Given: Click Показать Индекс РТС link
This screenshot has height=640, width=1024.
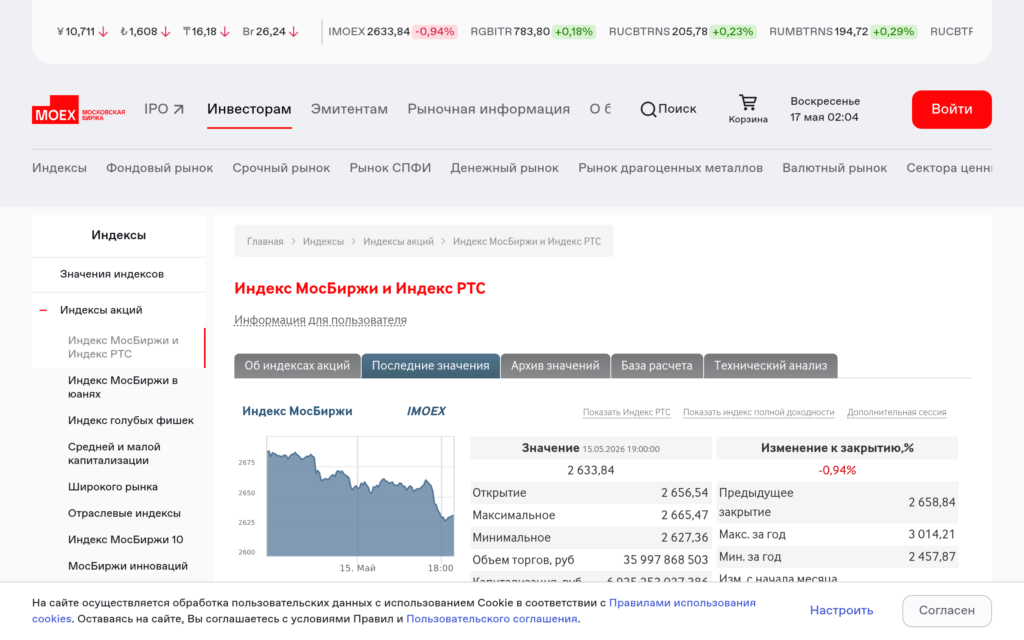Looking at the screenshot, I should coord(626,412).
